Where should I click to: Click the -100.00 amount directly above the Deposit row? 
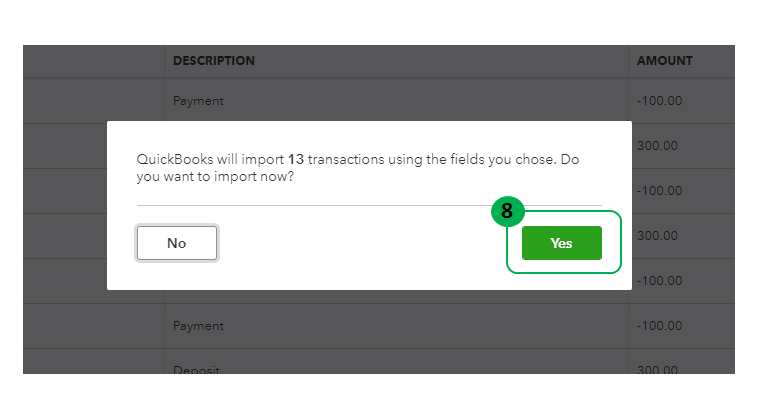tap(657, 326)
